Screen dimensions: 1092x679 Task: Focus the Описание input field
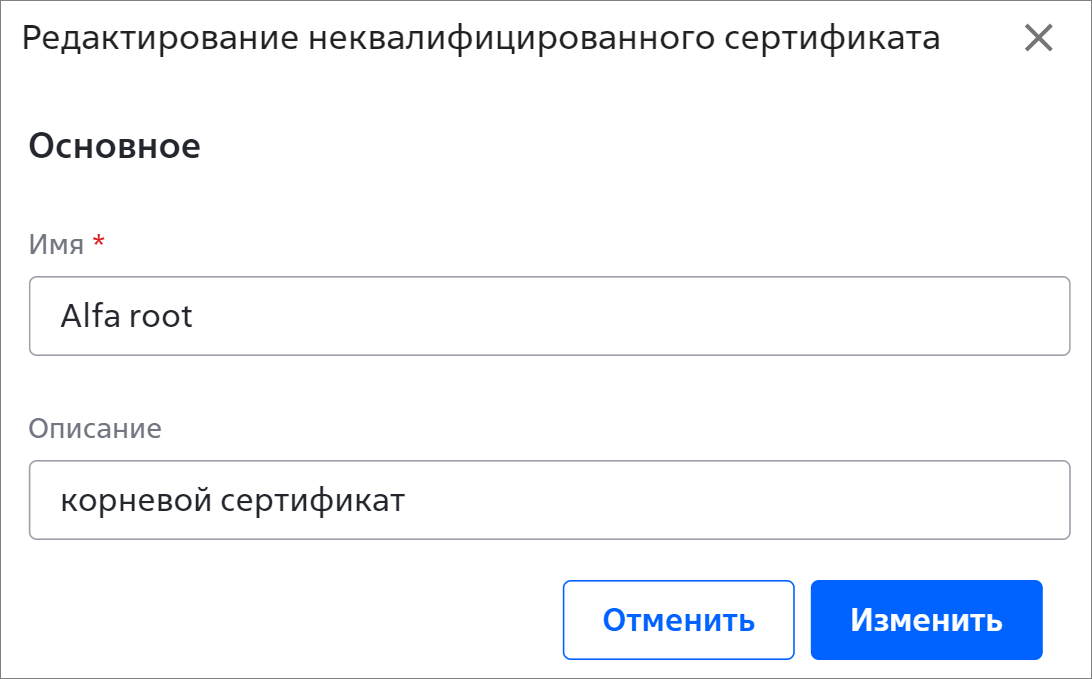549,500
